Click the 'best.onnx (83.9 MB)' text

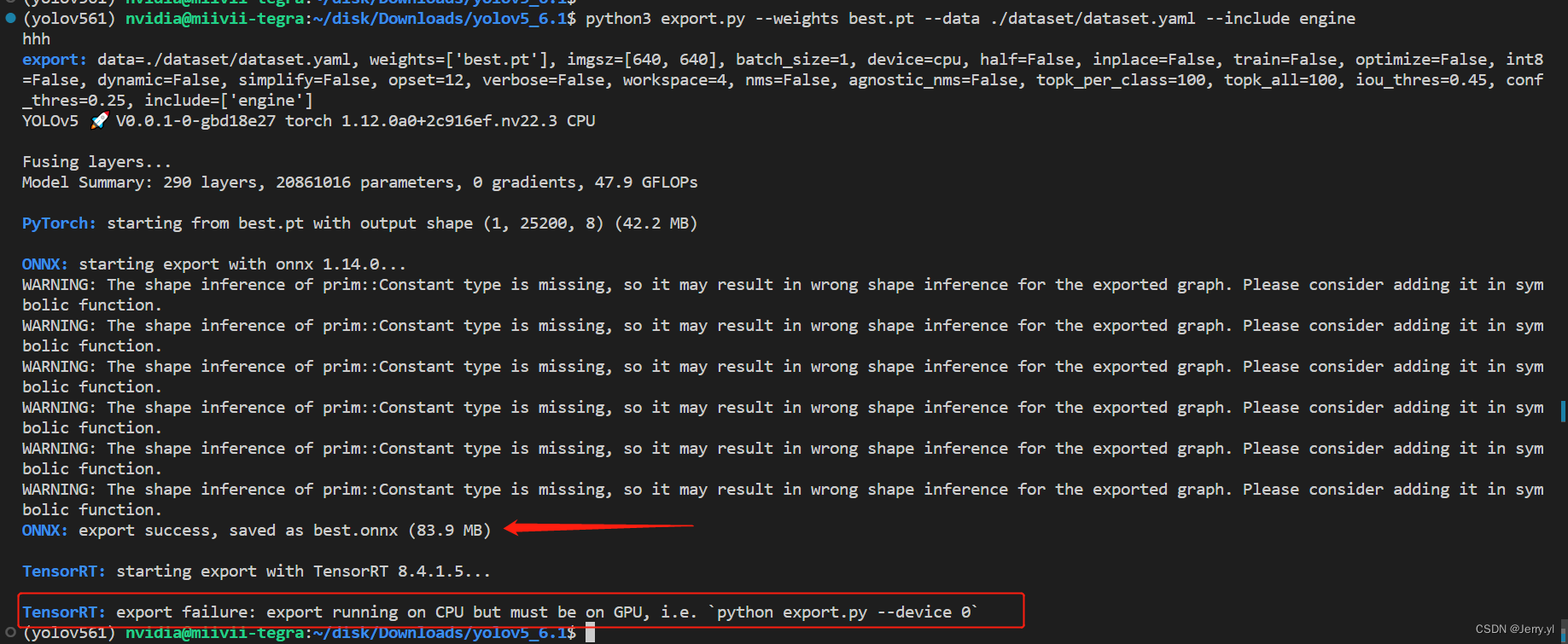(402, 531)
